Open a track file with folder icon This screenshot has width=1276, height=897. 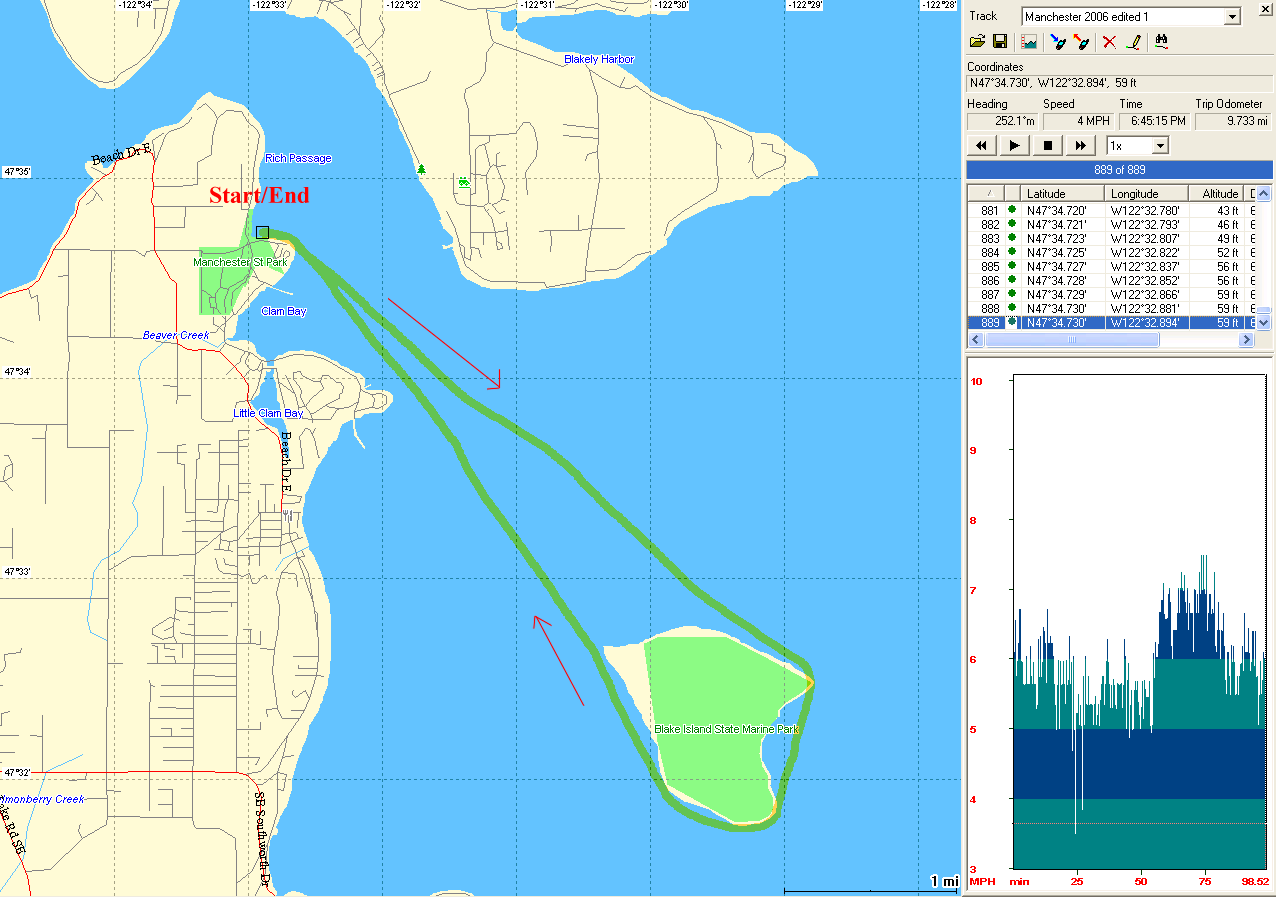tap(978, 42)
